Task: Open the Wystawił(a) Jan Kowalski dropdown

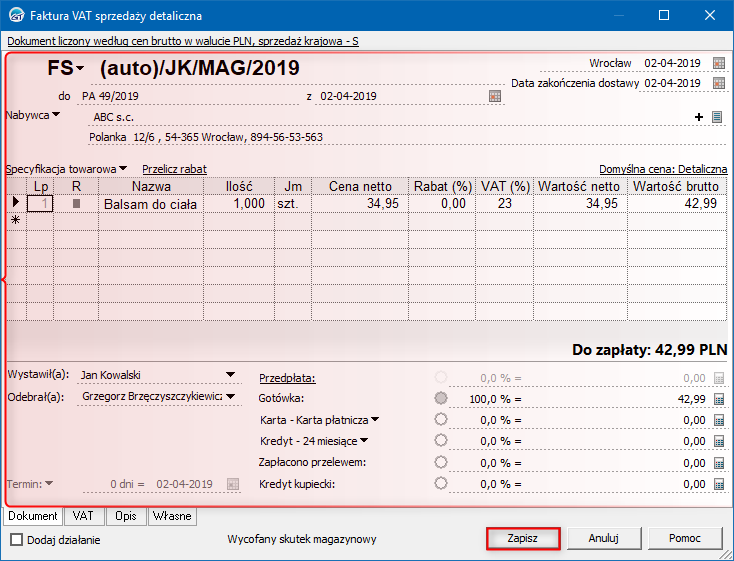Action: tap(231, 376)
